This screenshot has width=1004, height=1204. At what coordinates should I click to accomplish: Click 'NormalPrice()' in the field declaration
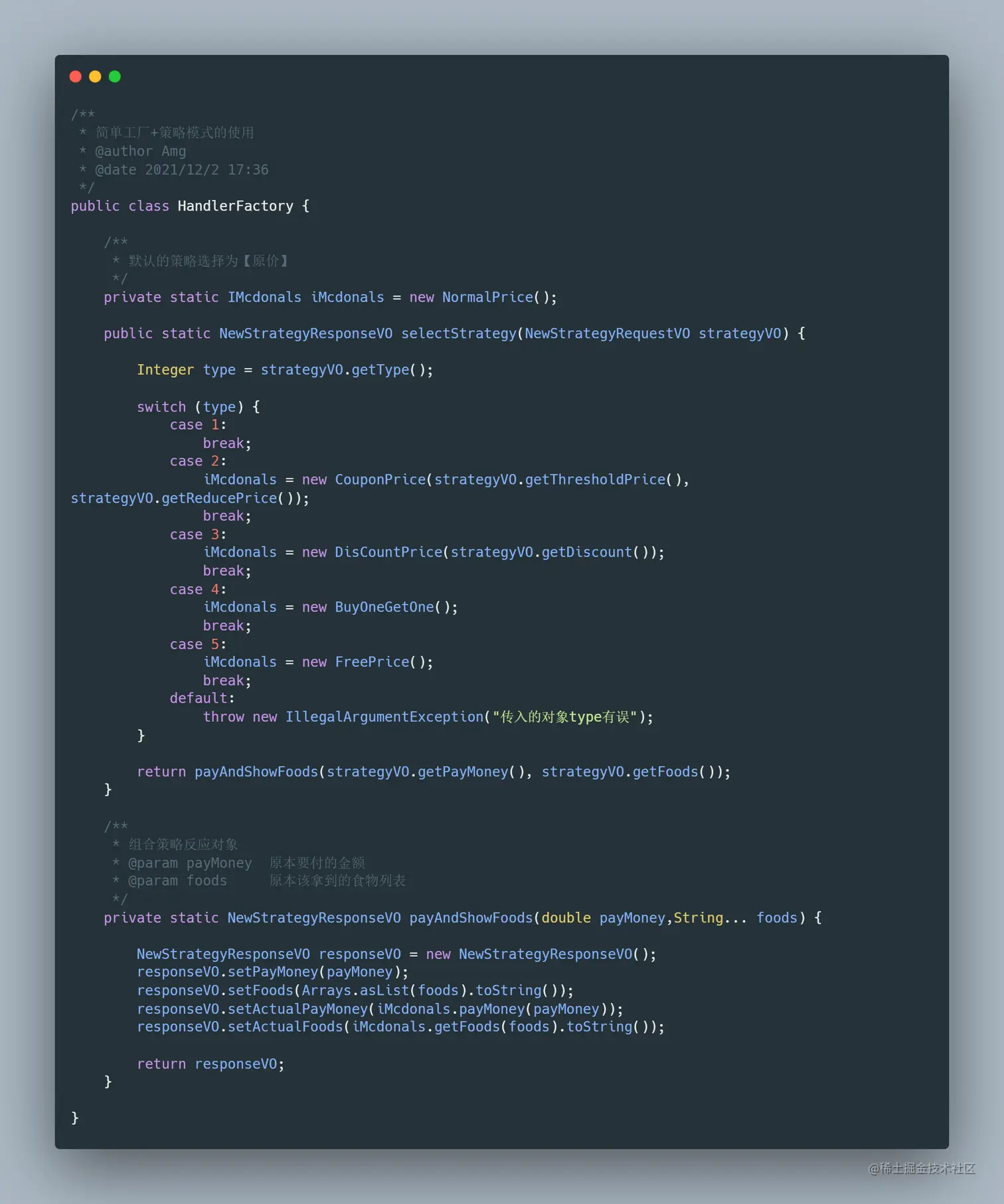pos(495,298)
